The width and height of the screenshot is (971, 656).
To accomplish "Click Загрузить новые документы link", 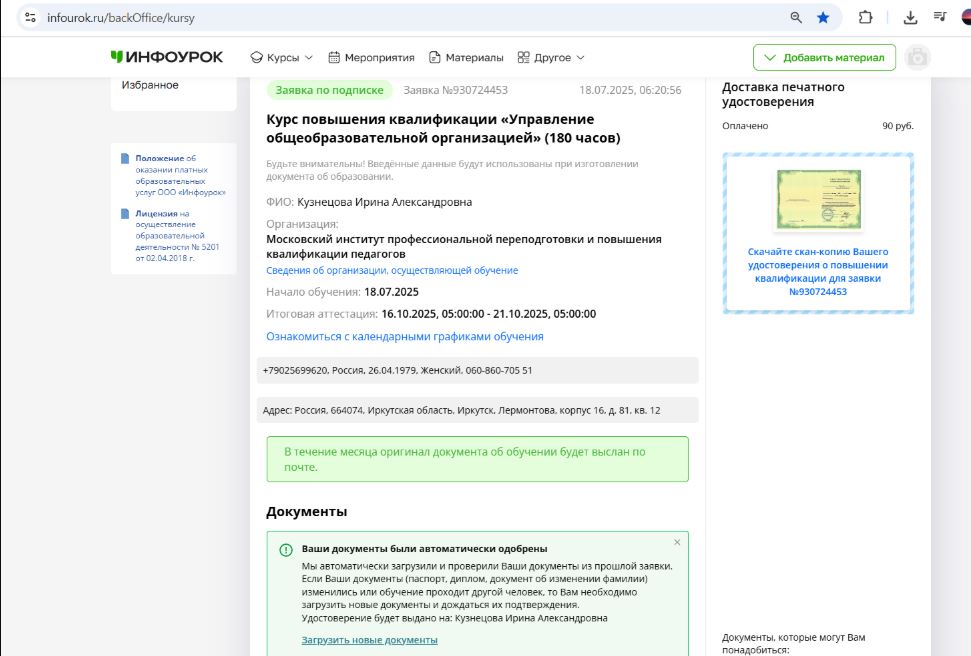I will tap(369, 640).
